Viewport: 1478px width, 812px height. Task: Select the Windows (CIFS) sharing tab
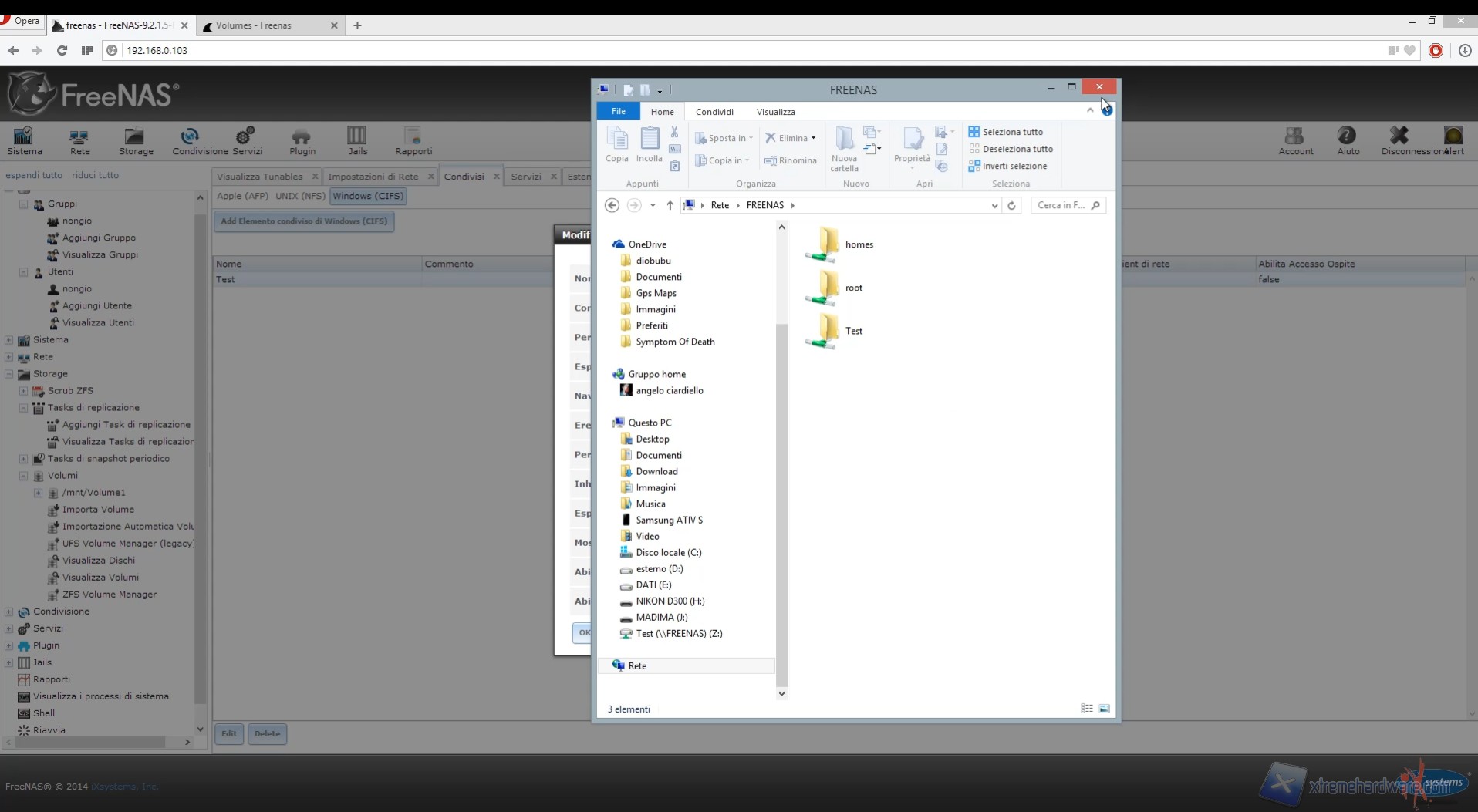coord(368,197)
